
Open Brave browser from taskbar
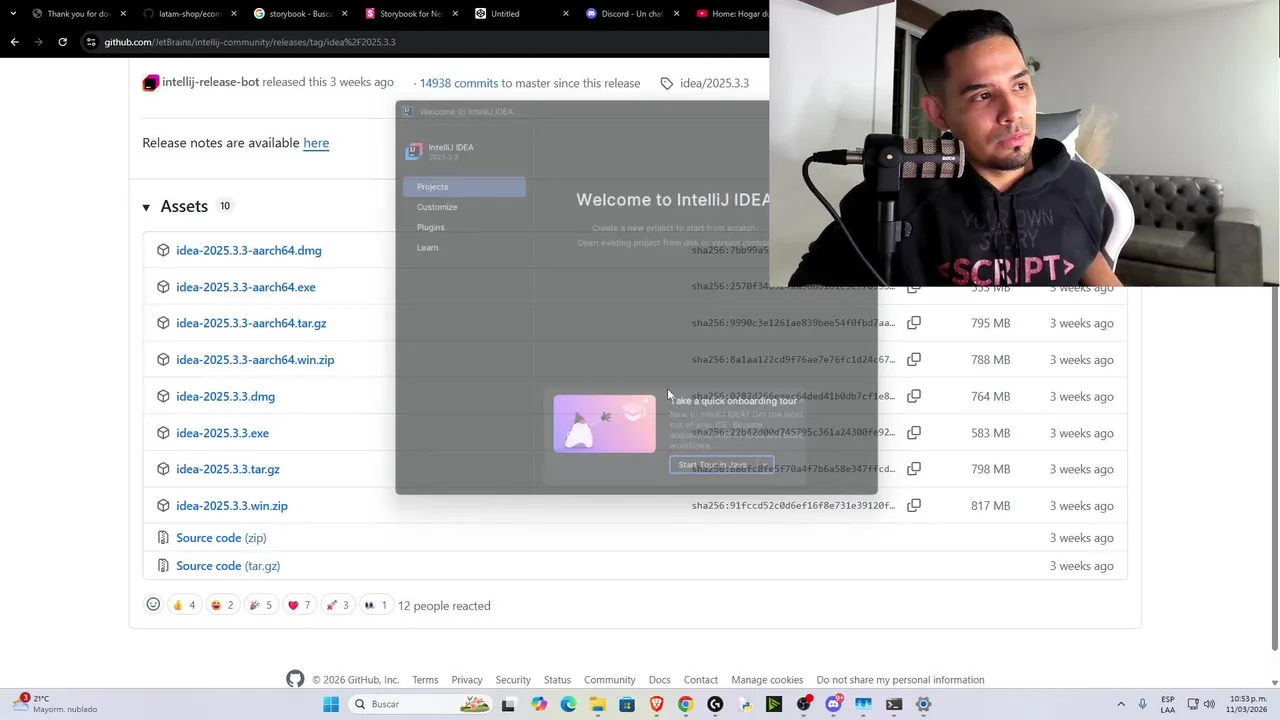tap(656, 704)
